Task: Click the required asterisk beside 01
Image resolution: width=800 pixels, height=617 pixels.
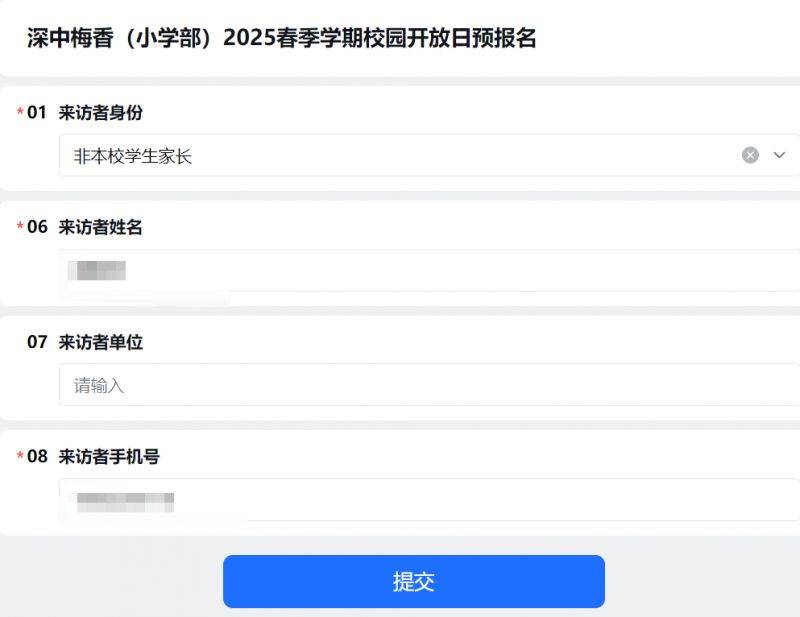Action: tap(20, 112)
